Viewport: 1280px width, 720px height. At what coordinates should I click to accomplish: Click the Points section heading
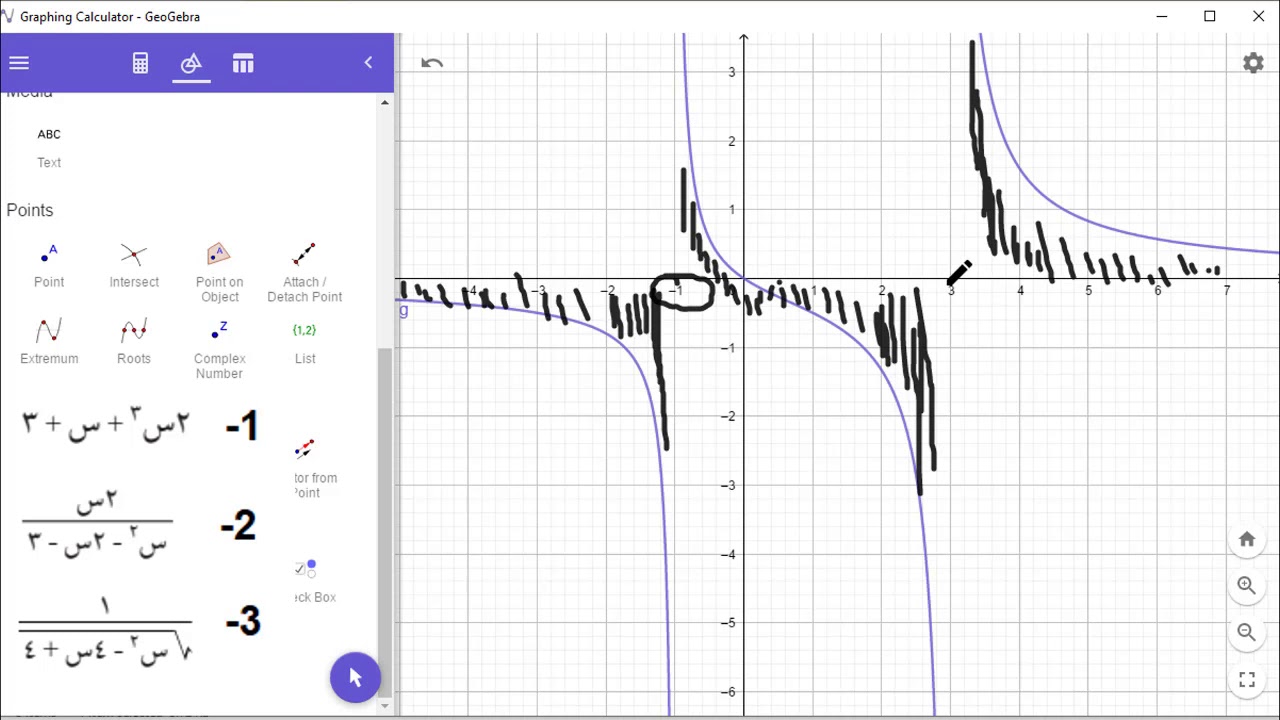(30, 210)
